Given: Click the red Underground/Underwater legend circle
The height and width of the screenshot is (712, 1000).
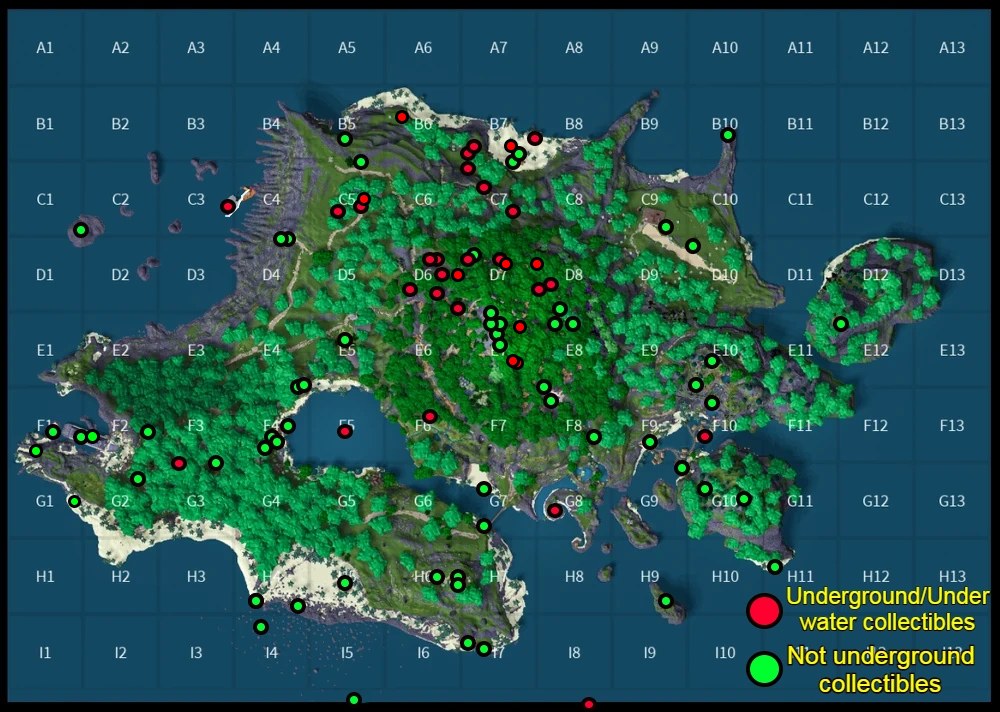Looking at the screenshot, I should coord(763,610).
